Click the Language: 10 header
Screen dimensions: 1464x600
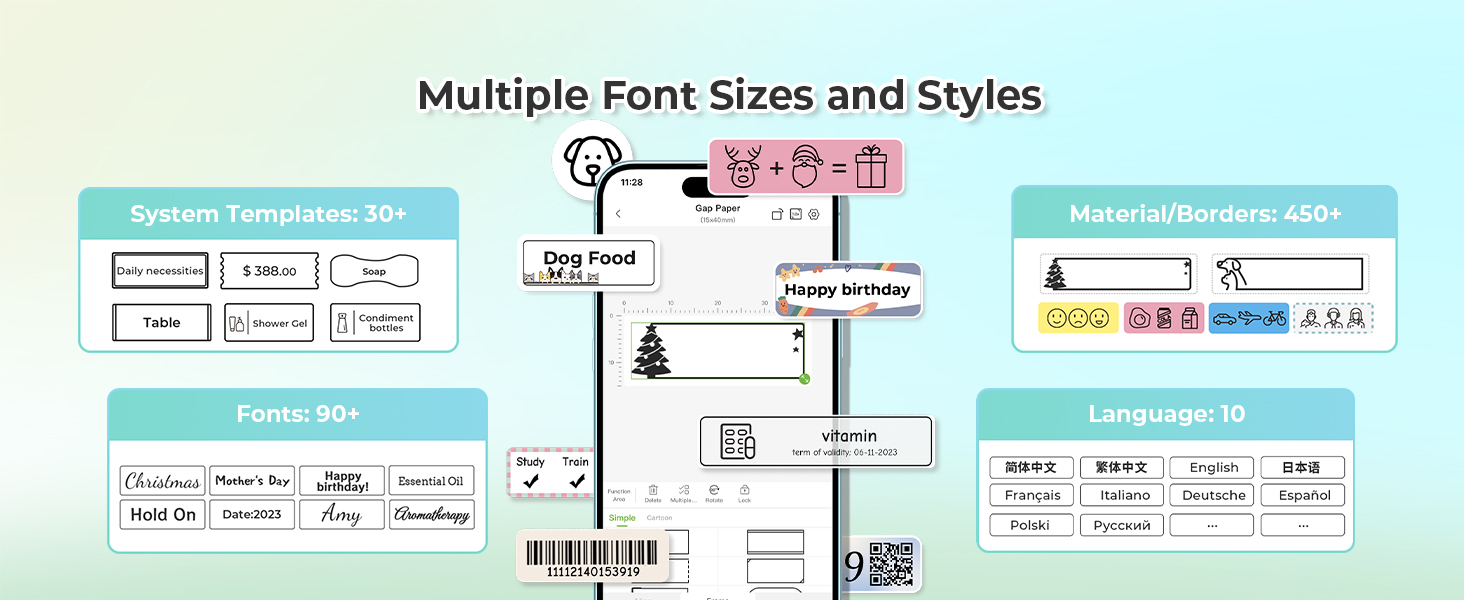[x=1166, y=414]
